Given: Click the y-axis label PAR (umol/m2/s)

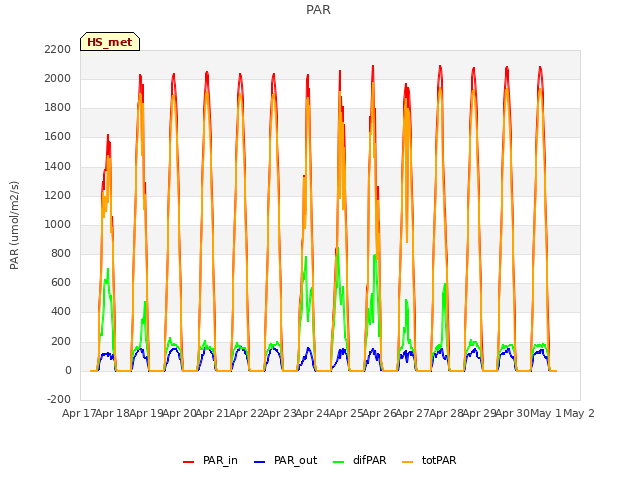Looking at the screenshot, I should click(14, 225).
